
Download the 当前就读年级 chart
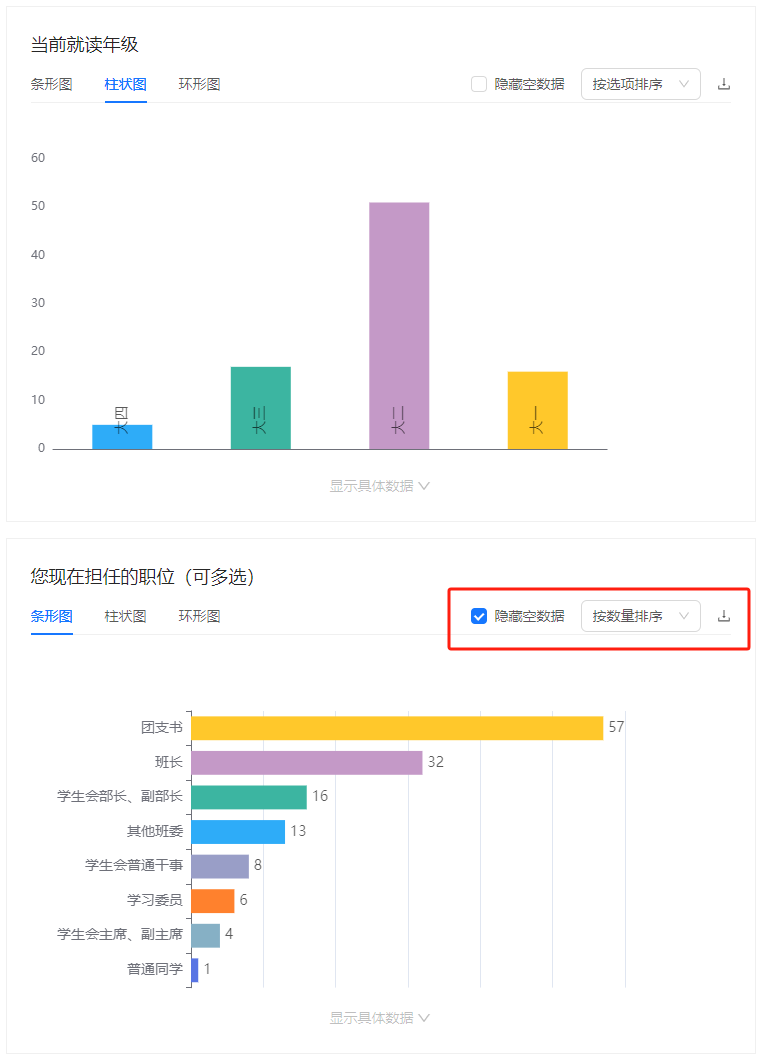(723, 85)
